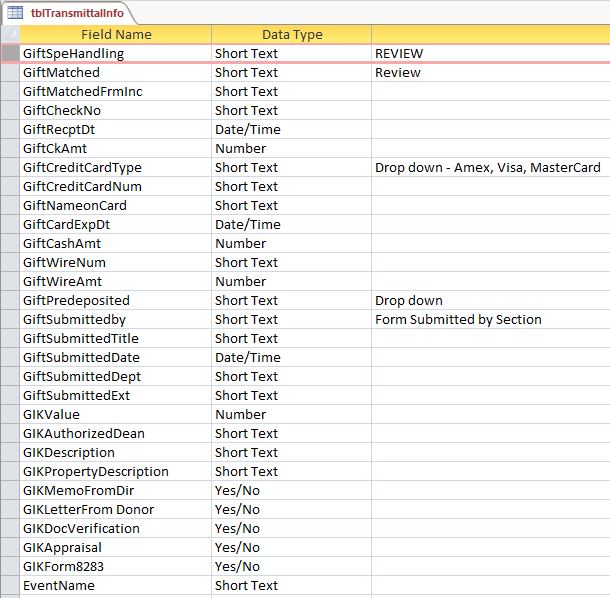Click the GiftPredeposited description cell
This screenshot has height=598, width=610.
(488, 300)
